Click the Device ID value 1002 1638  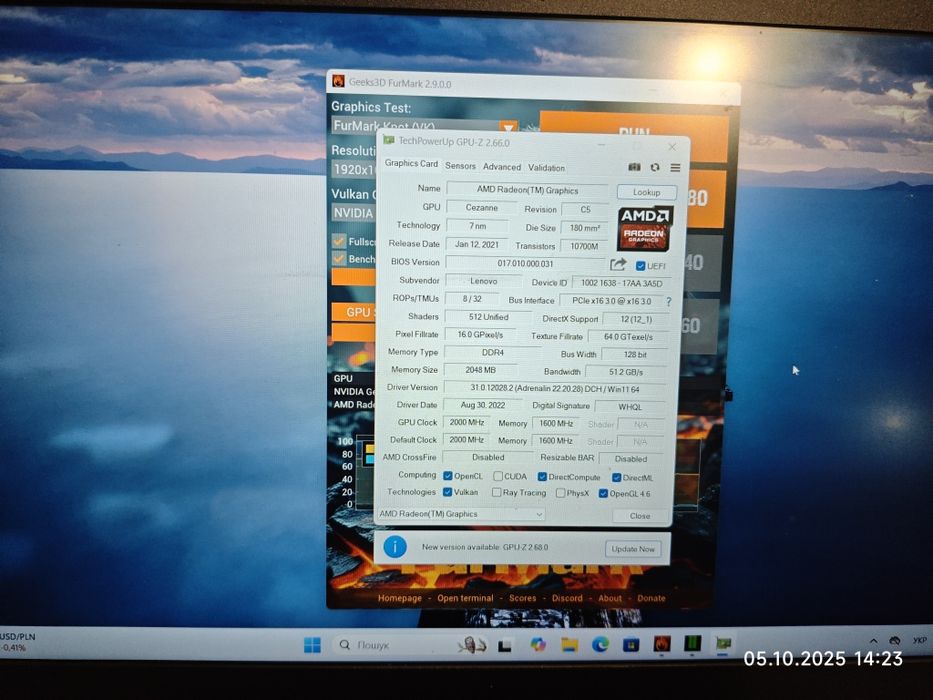[621, 283]
